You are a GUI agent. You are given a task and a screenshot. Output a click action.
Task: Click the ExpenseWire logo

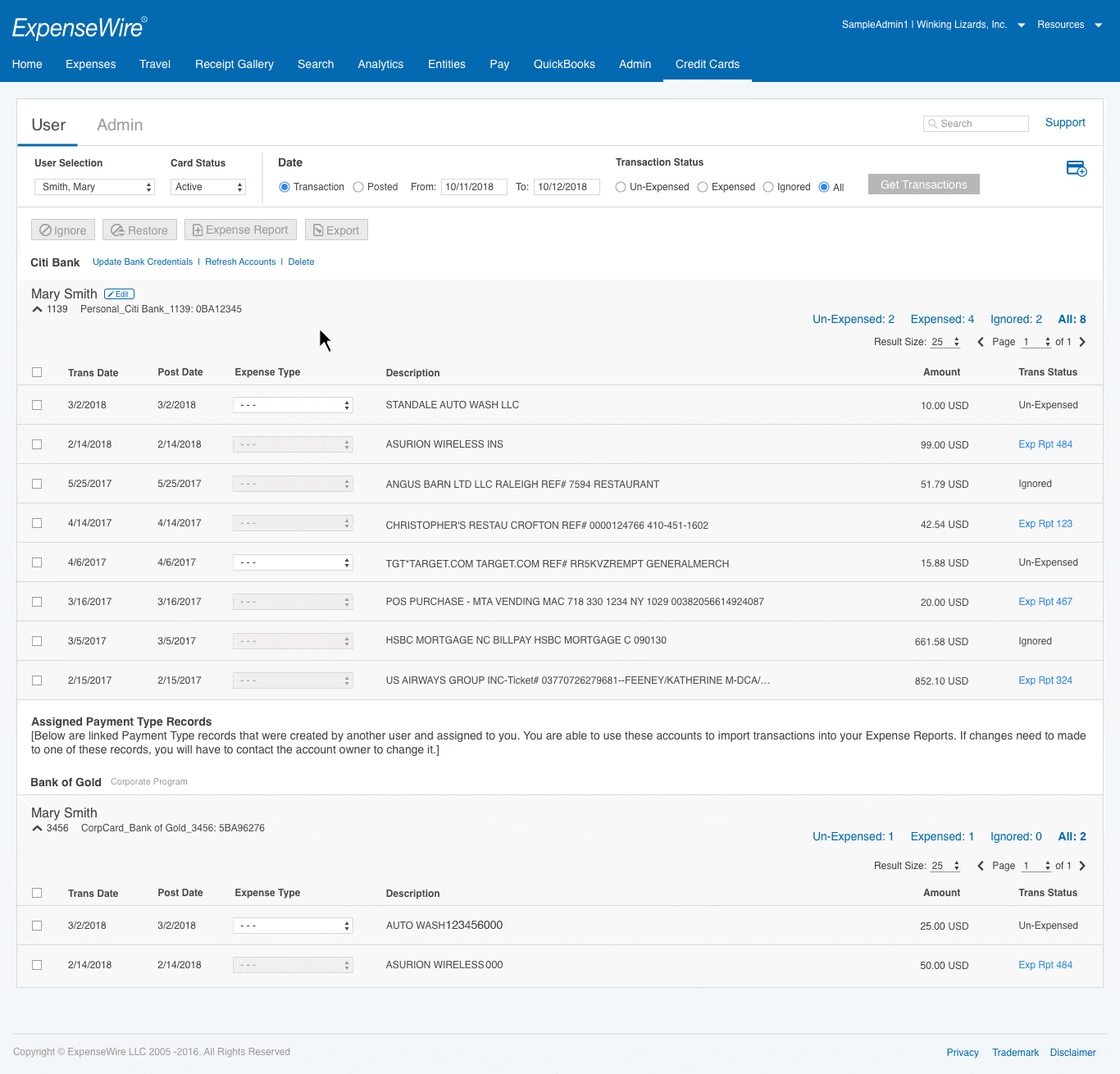pyautogui.click(x=80, y=27)
